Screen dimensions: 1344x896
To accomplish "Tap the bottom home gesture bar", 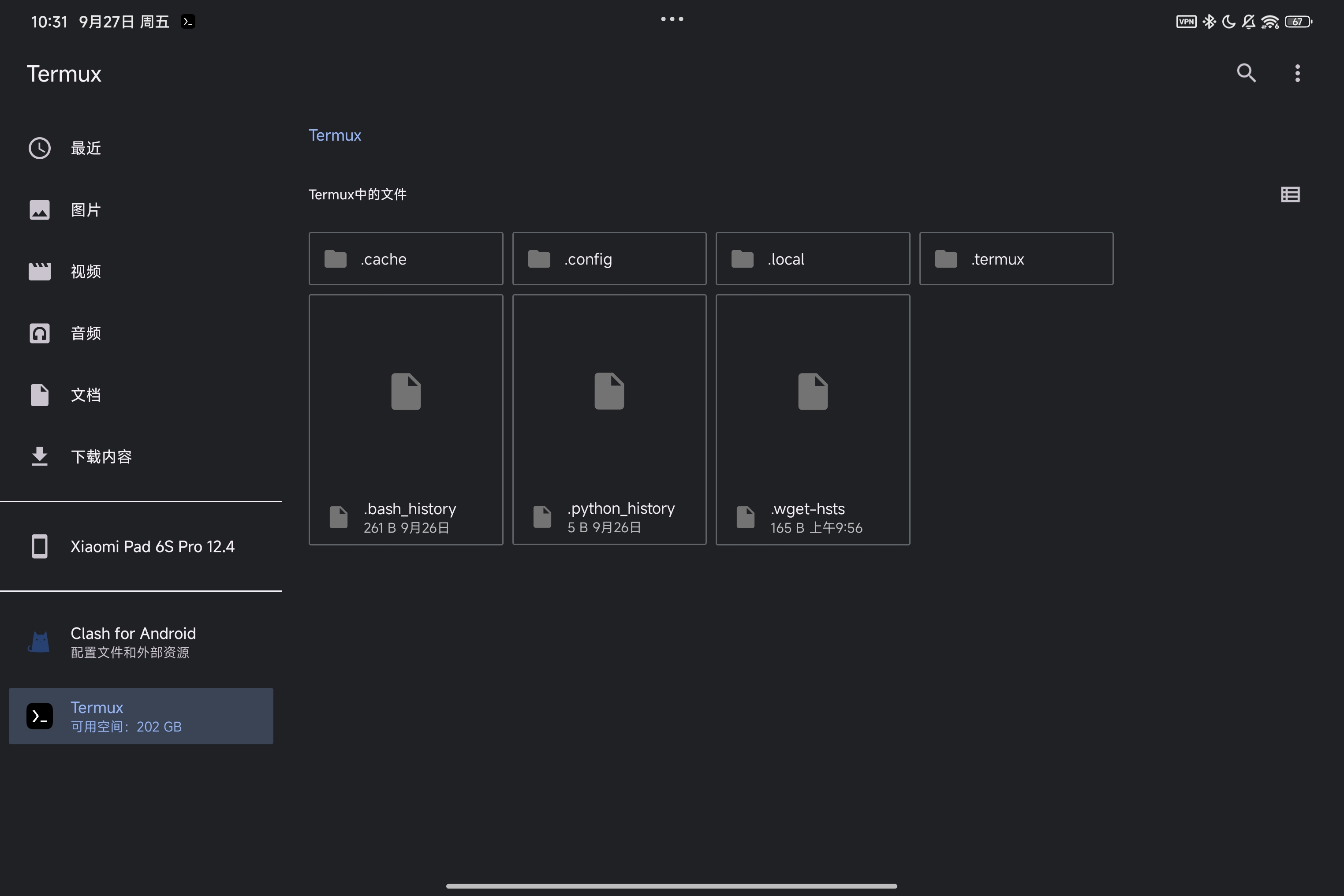I will 672,886.
